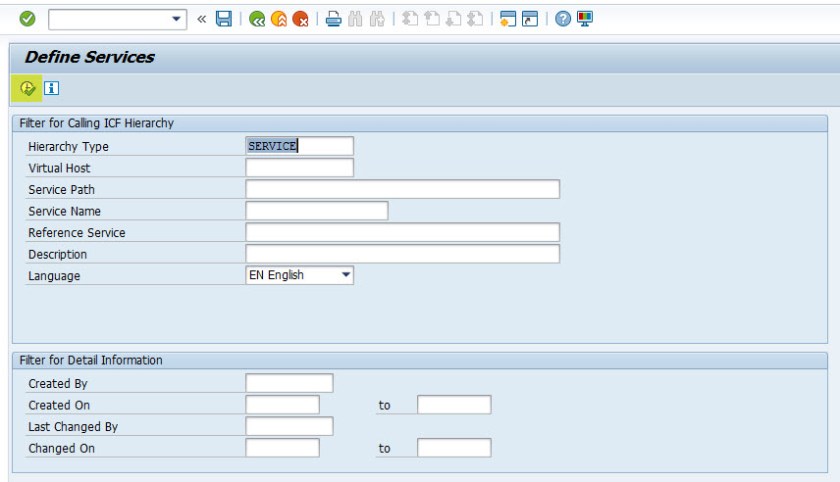Open the Customize Local Layout monitor icon
Screen dimensions: 840x482
tap(585, 19)
